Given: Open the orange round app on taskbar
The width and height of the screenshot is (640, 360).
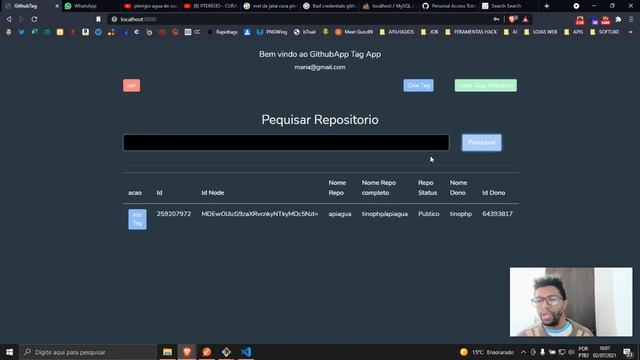Looking at the screenshot, I should (x=207, y=352).
